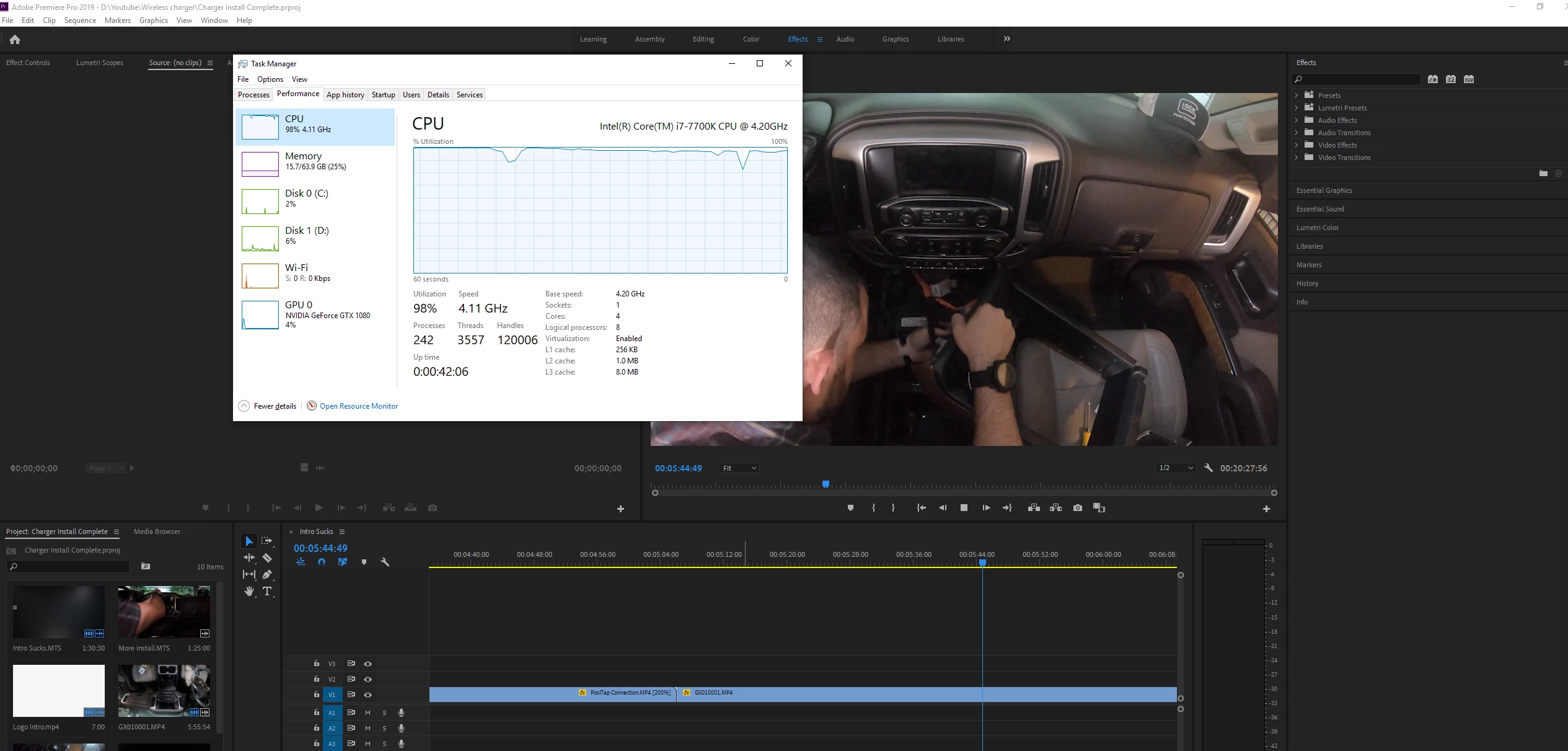The height and width of the screenshot is (751, 1568).
Task: Expand the Video Effects folder
Action: tap(1296, 145)
